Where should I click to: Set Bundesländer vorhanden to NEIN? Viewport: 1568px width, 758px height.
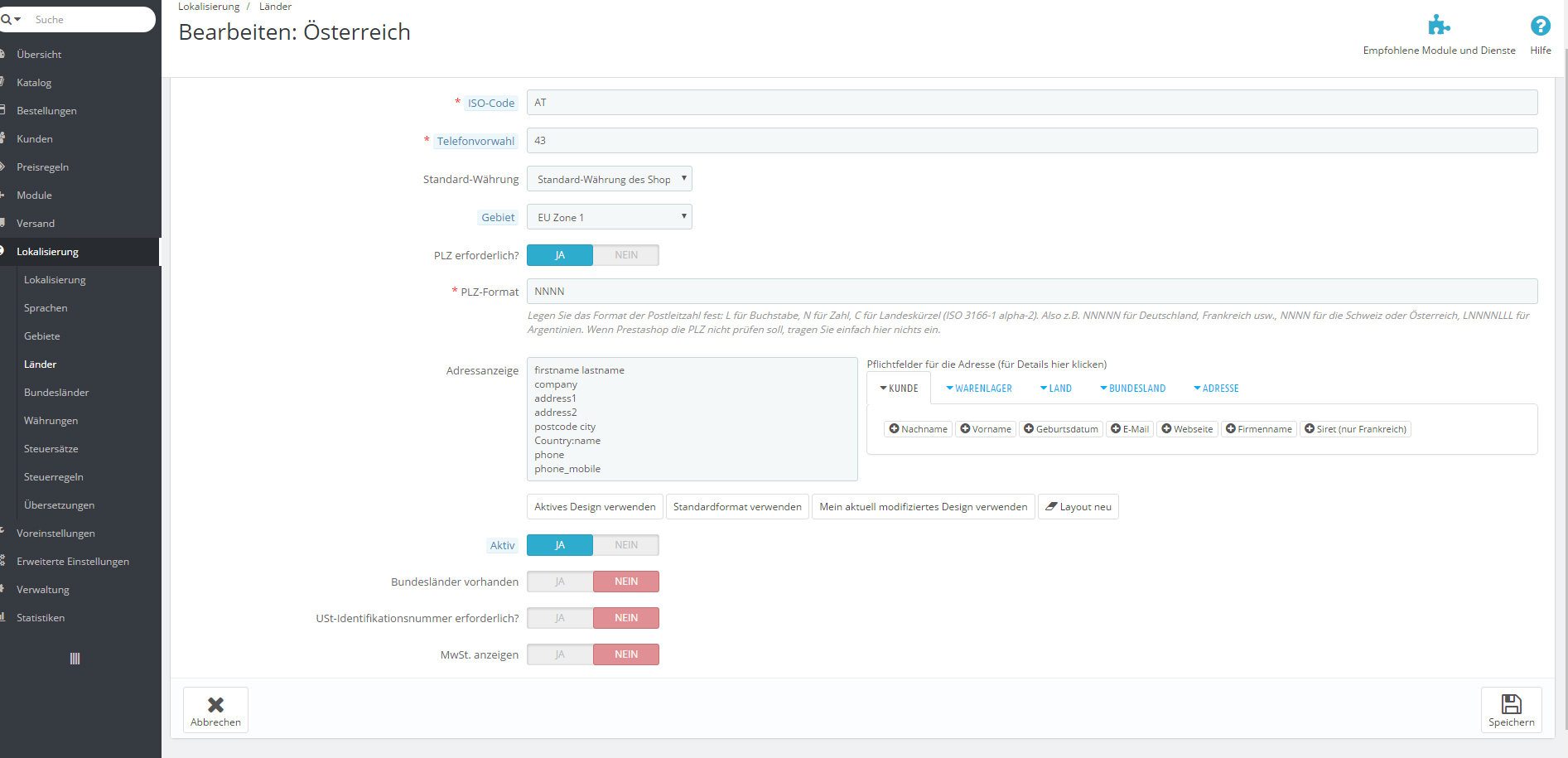[x=626, y=582]
